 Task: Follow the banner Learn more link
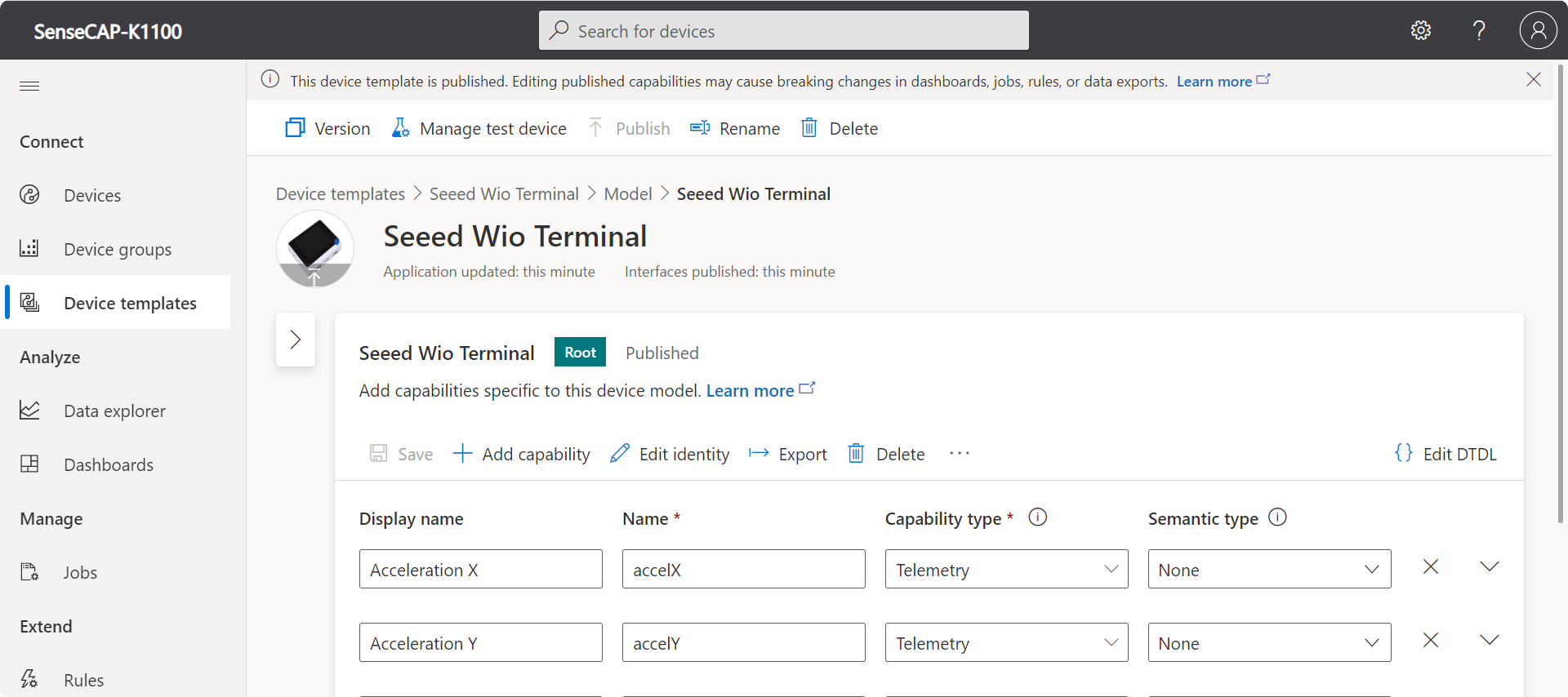(1223, 81)
